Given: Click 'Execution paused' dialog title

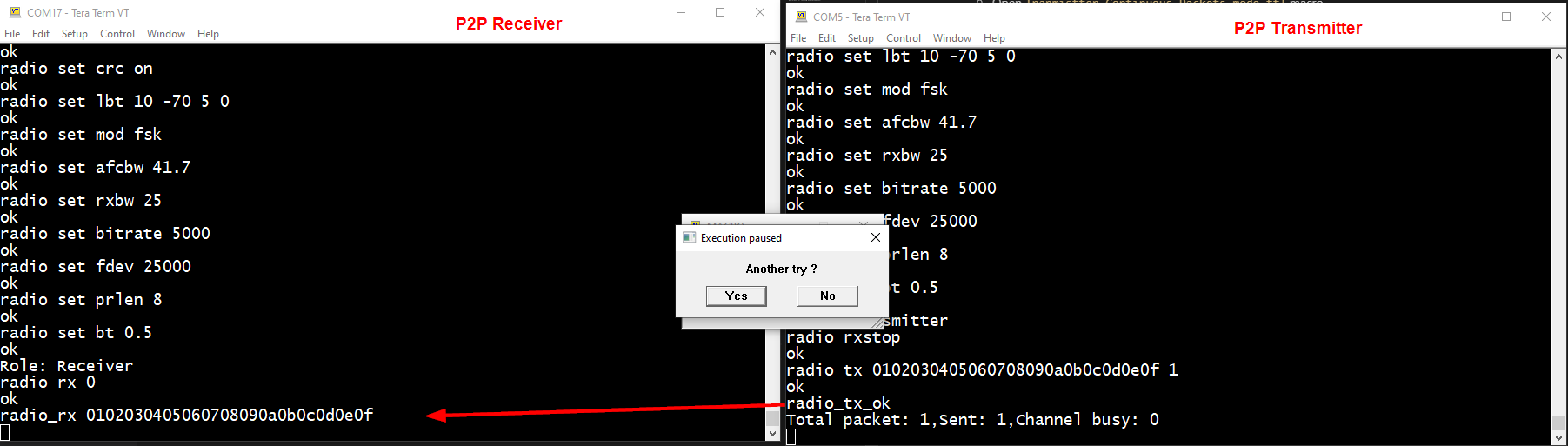Looking at the screenshot, I should tap(741, 238).
